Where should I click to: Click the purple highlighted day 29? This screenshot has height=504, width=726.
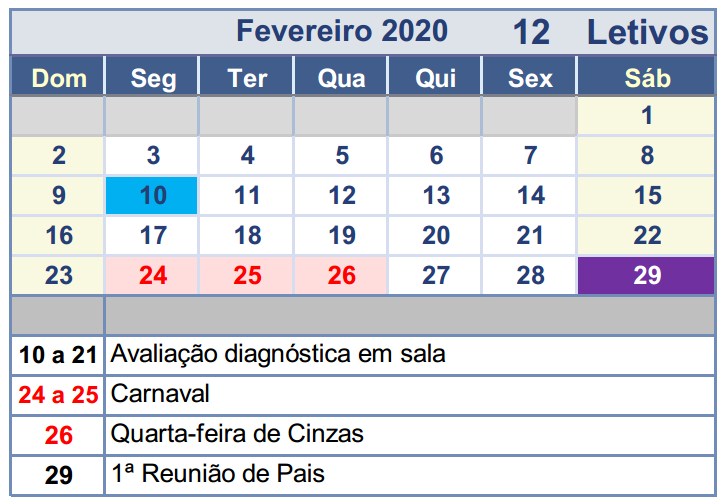(647, 275)
